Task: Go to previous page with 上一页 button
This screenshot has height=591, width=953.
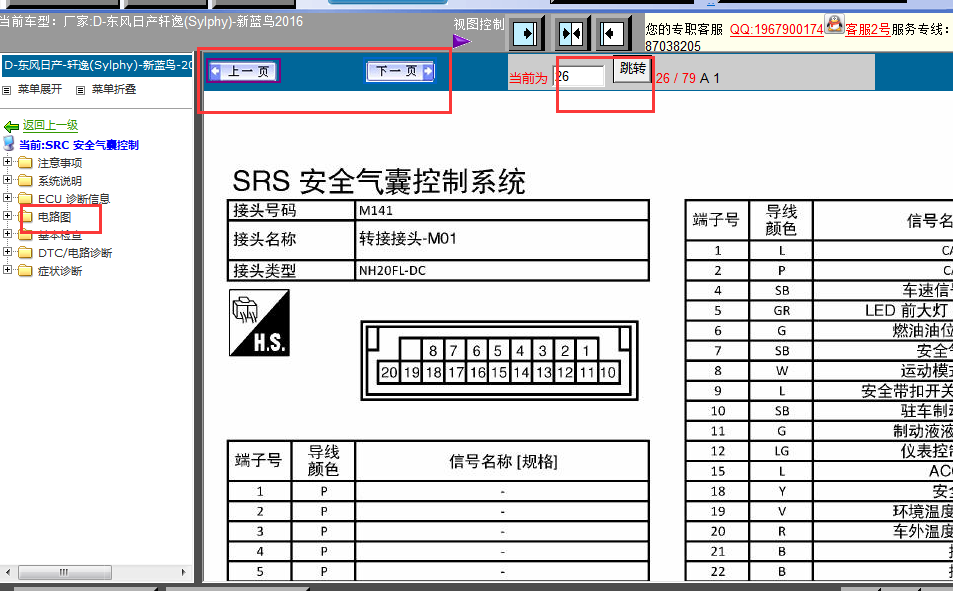Action: pyautogui.click(x=244, y=71)
